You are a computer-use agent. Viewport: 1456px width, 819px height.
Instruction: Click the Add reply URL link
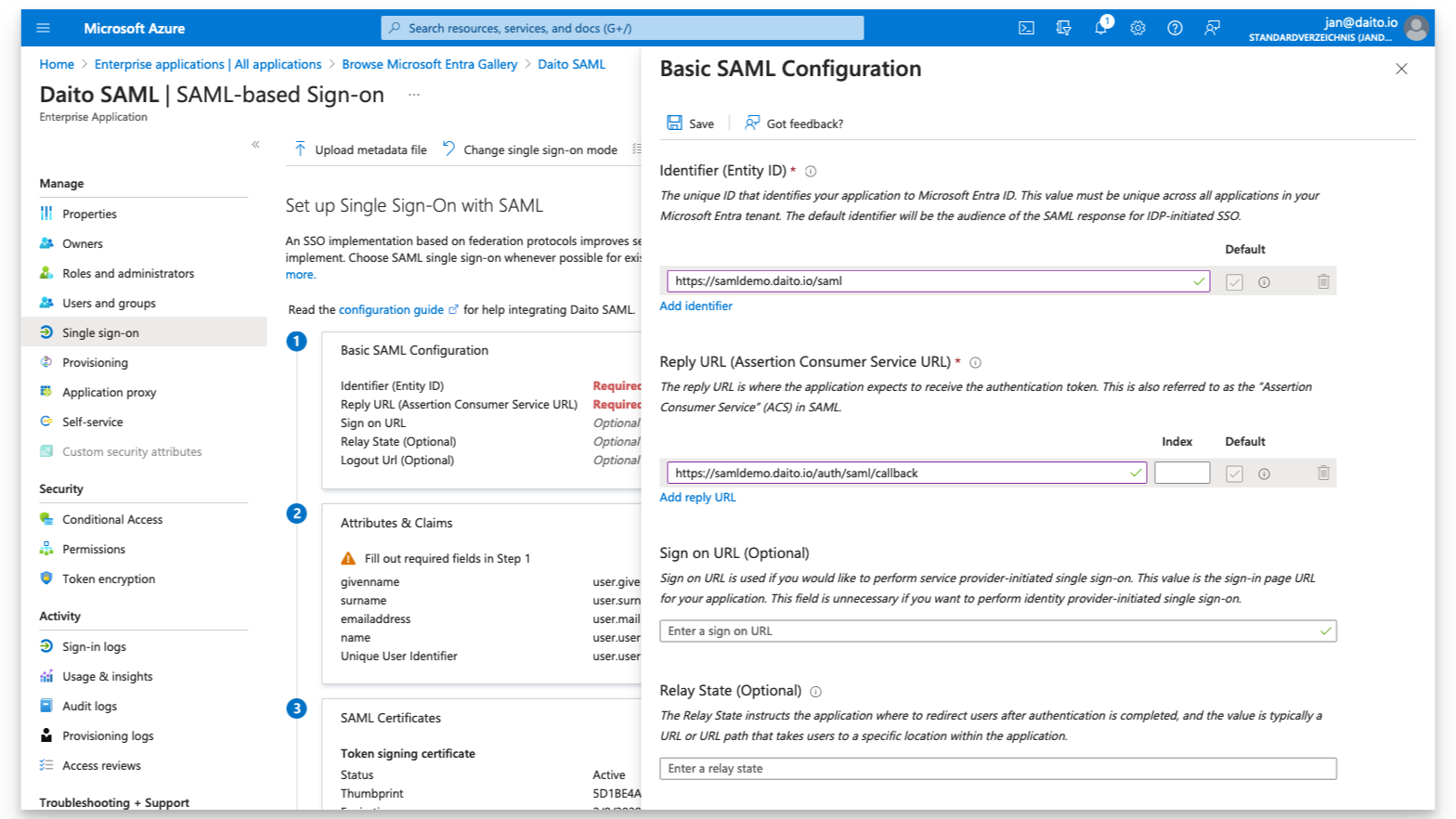click(x=697, y=497)
